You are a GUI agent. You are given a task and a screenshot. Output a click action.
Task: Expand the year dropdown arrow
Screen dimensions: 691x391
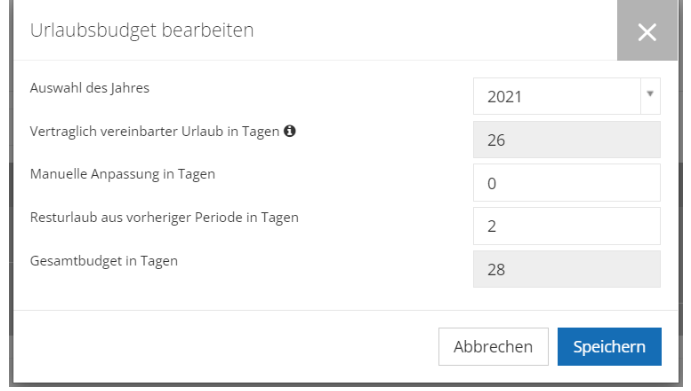650,96
